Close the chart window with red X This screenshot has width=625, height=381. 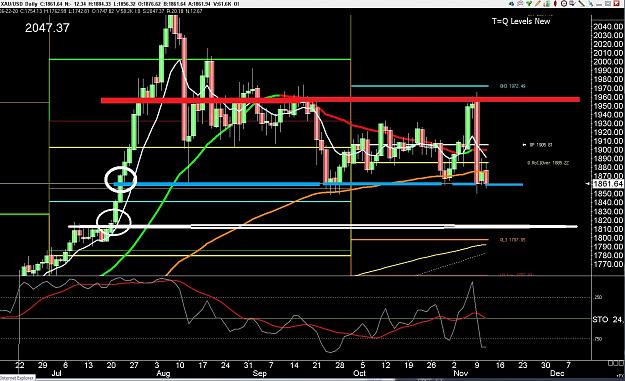pos(617,4)
